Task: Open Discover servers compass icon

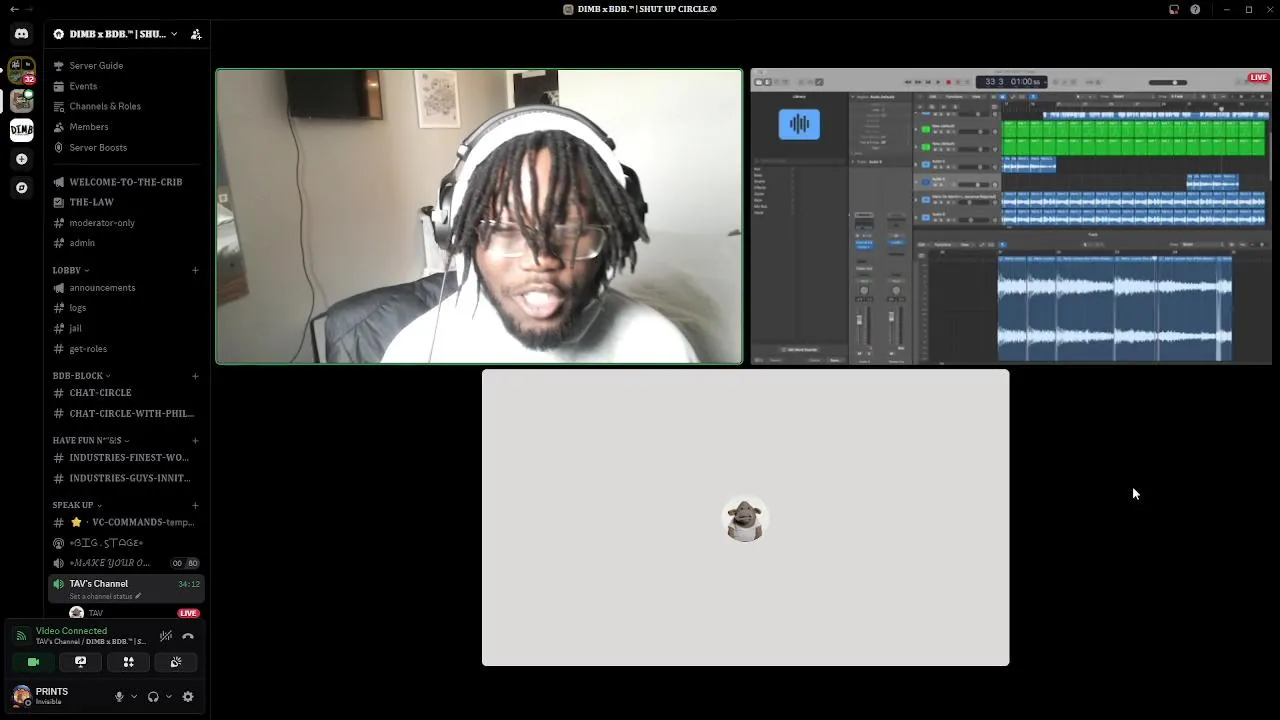Action: [21, 188]
